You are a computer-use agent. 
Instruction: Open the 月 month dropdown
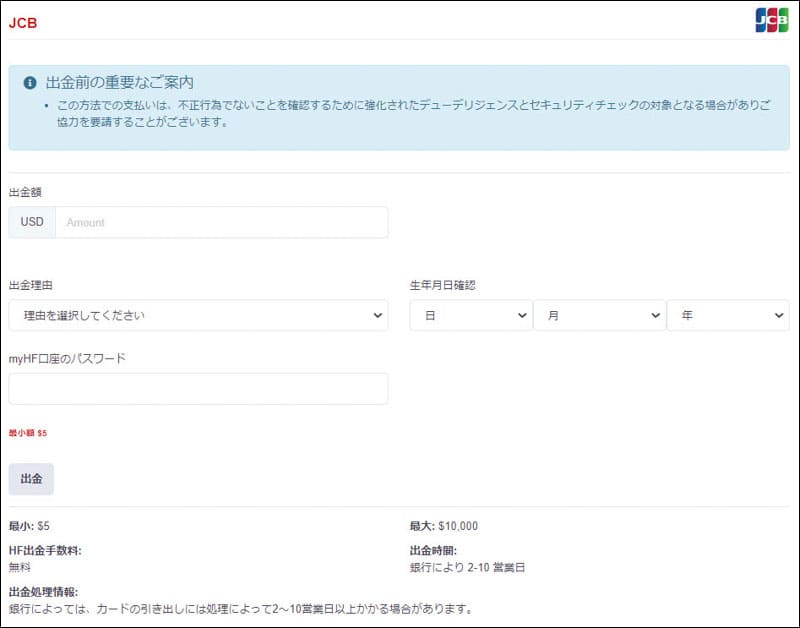click(x=599, y=315)
